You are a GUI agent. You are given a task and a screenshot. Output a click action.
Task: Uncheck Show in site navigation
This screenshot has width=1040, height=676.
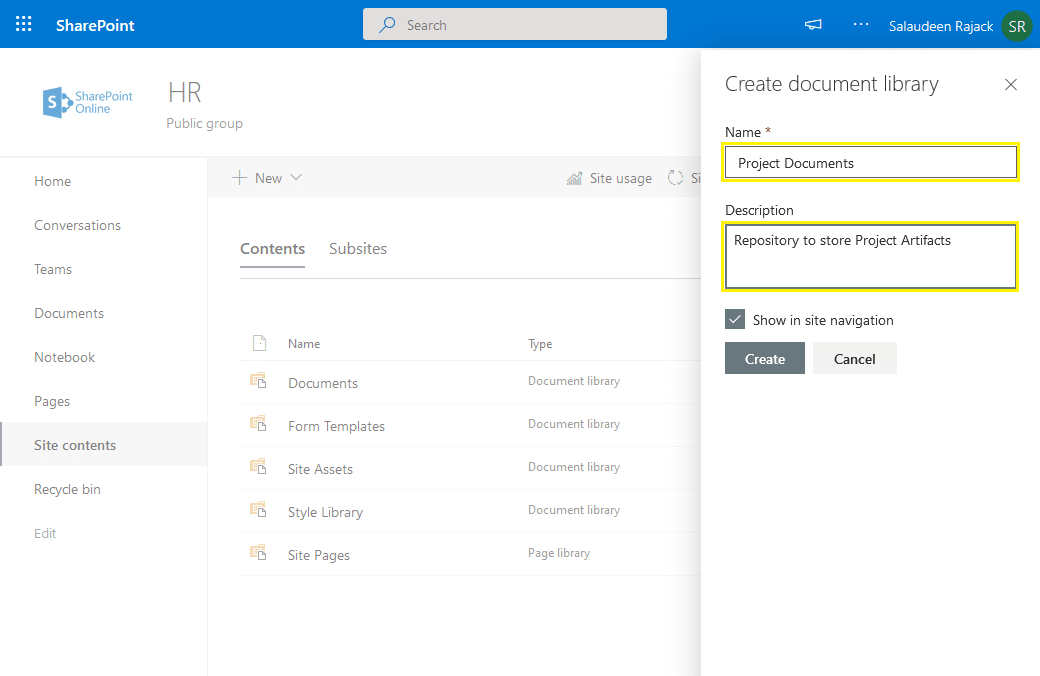[736, 319]
